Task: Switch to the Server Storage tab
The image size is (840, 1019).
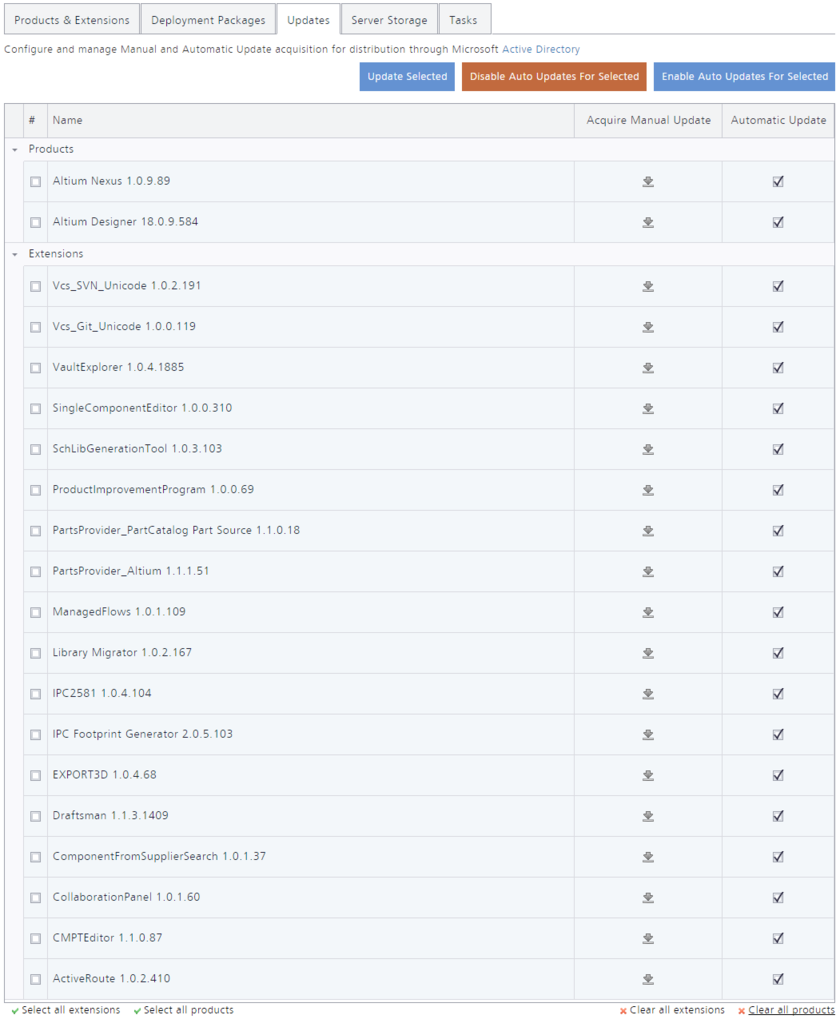Action: point(389,18)
